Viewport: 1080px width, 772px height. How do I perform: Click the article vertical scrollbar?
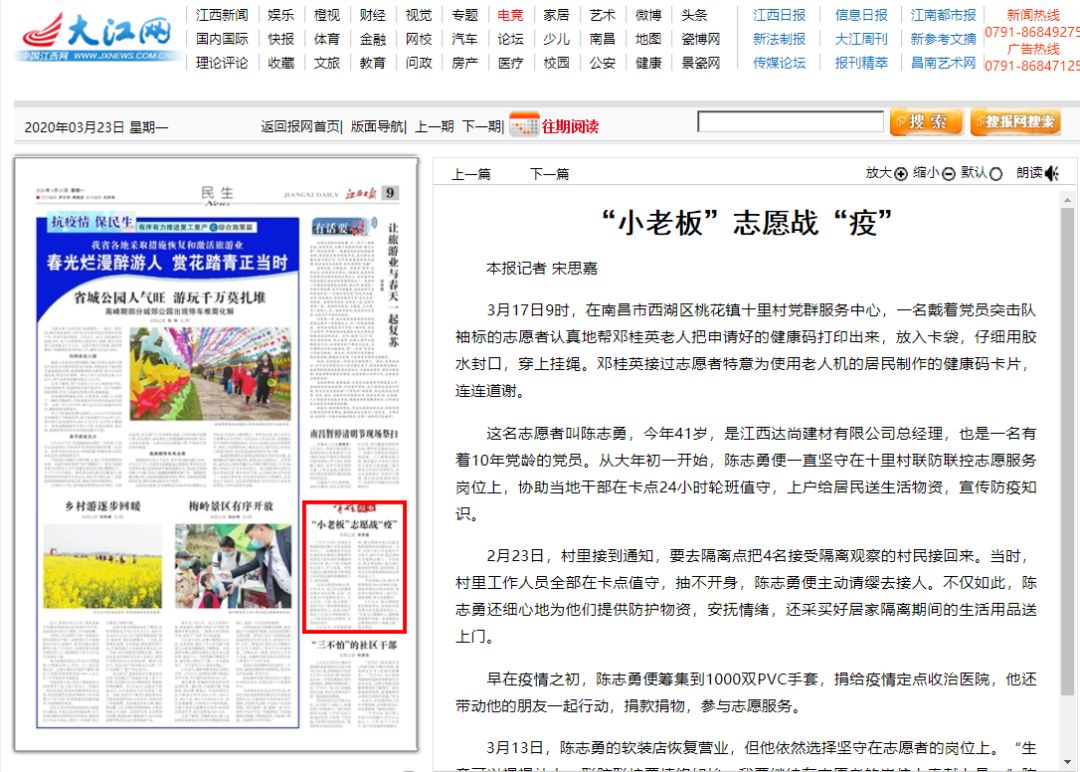pyautogui.click(x=1069, y=450)
